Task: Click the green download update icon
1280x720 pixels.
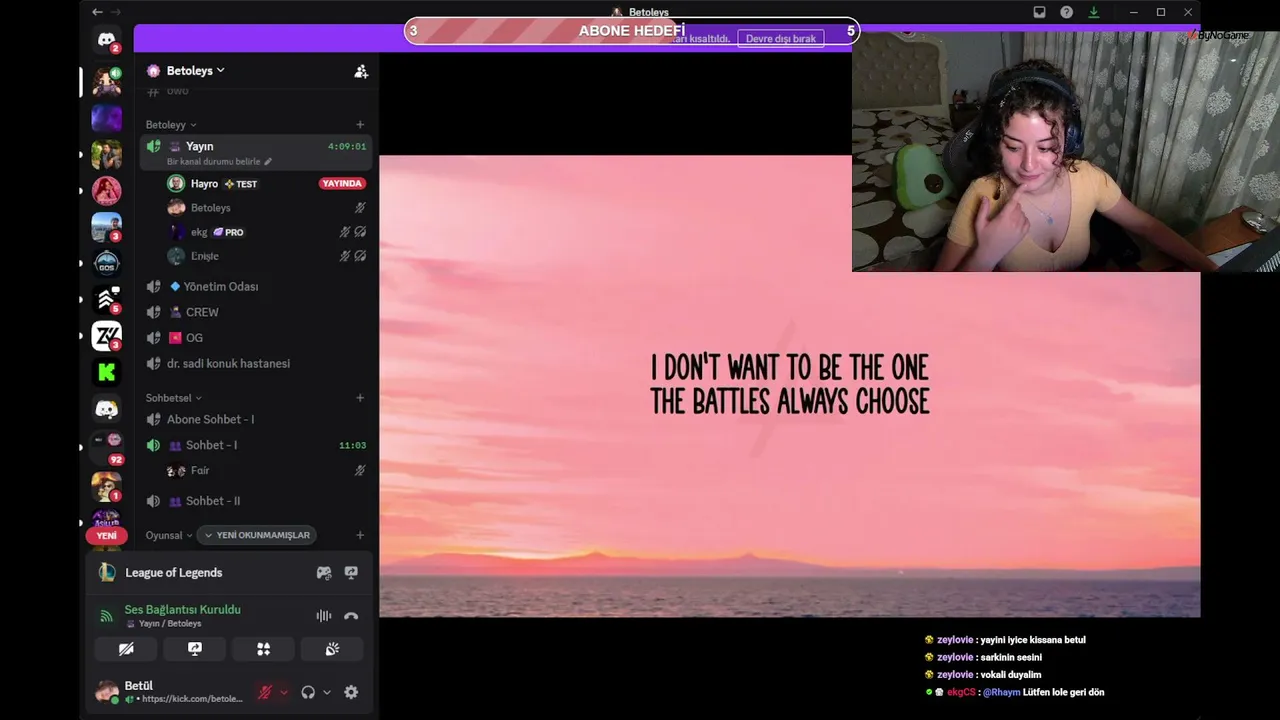Action: pos(1093,12)
